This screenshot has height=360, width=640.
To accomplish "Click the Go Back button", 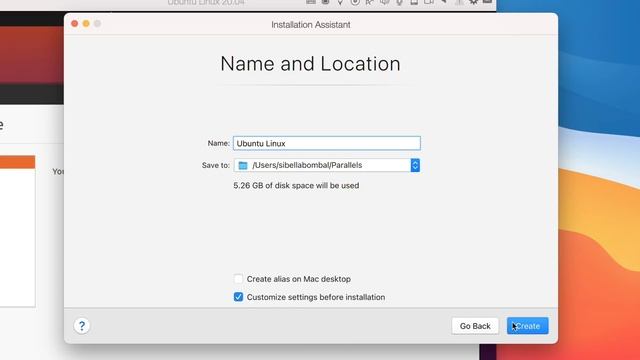I will coord(475,326).
